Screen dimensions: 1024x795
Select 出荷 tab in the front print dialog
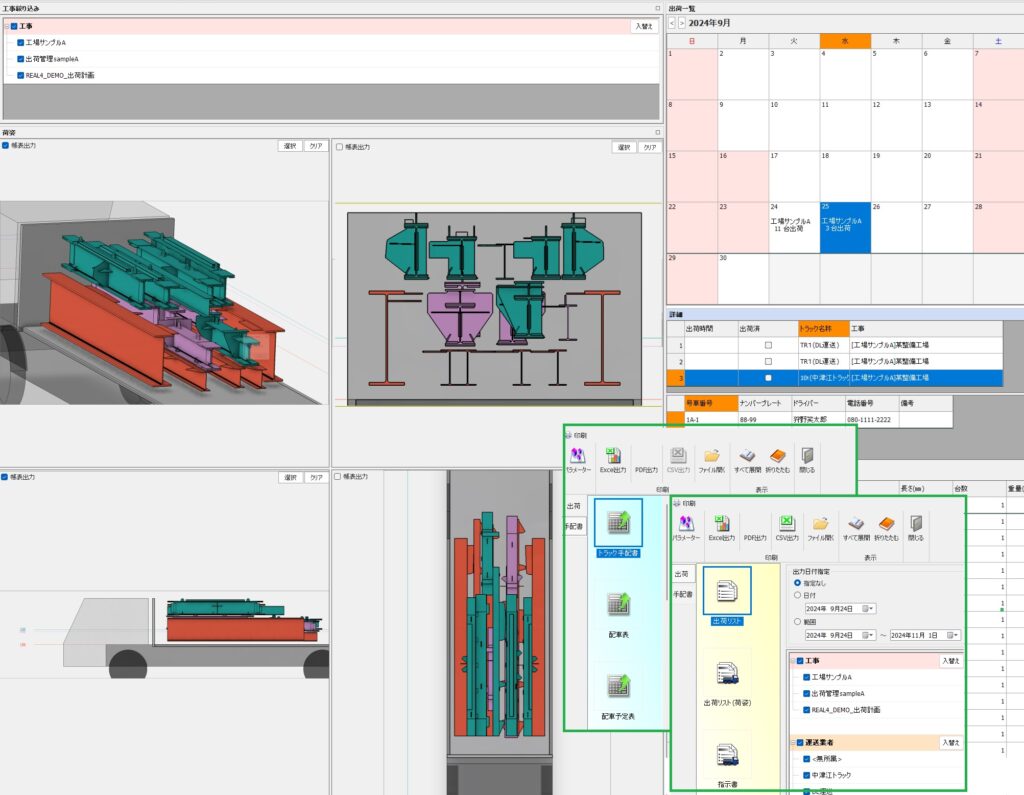coord(682,574)
